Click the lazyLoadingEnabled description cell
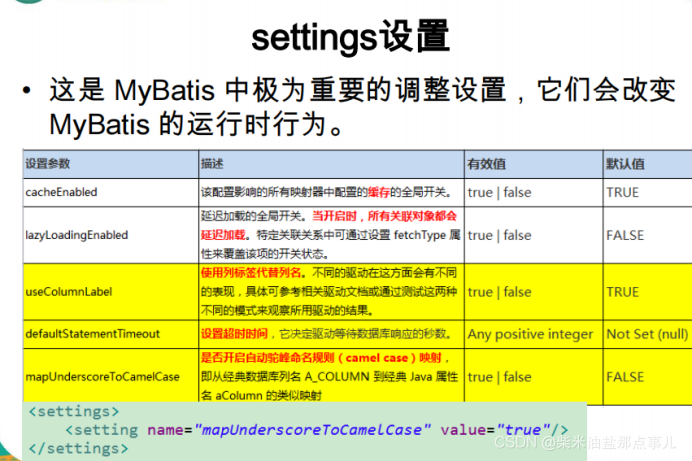This screenshot has height=461, width=692. (331, 235)
